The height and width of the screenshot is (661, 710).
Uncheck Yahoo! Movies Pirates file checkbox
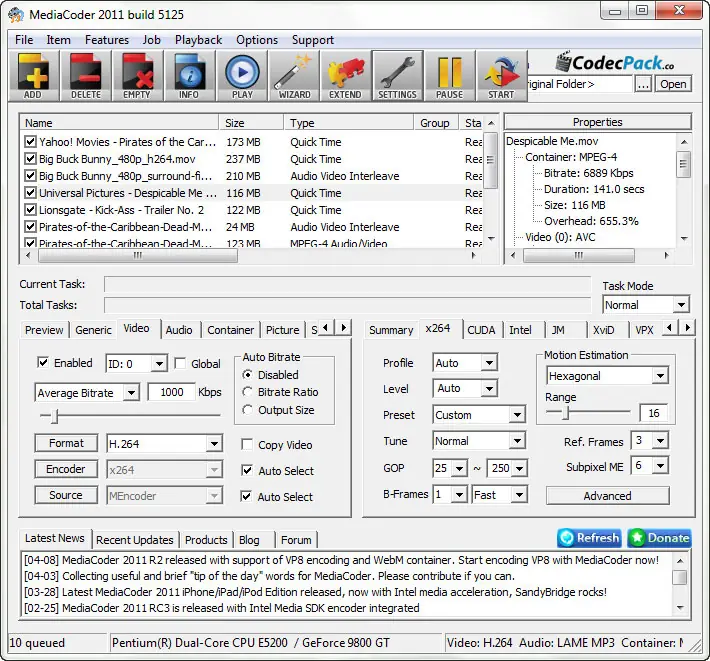coord(30,142)
